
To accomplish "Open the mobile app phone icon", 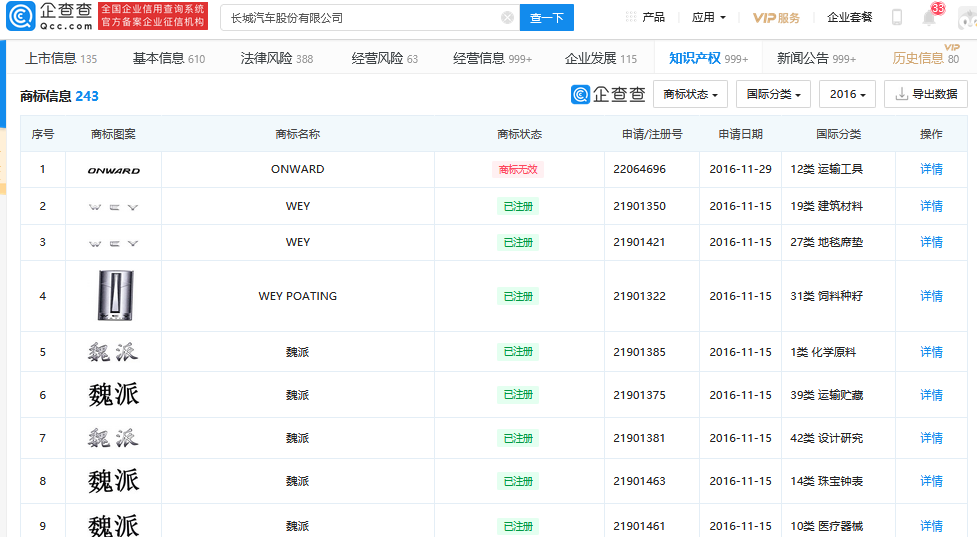I will click(897, 17).
